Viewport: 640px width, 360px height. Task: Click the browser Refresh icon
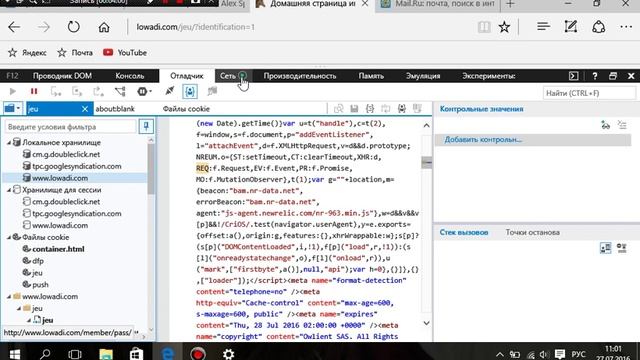(73, 27)
